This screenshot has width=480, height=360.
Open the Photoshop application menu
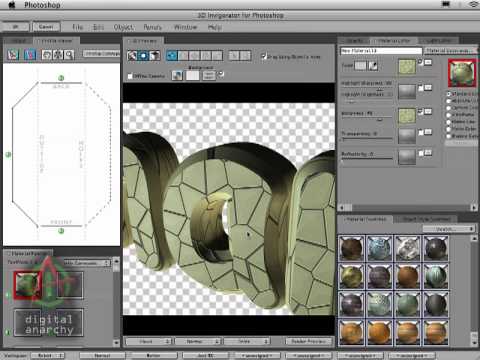(x=42, y=5)
